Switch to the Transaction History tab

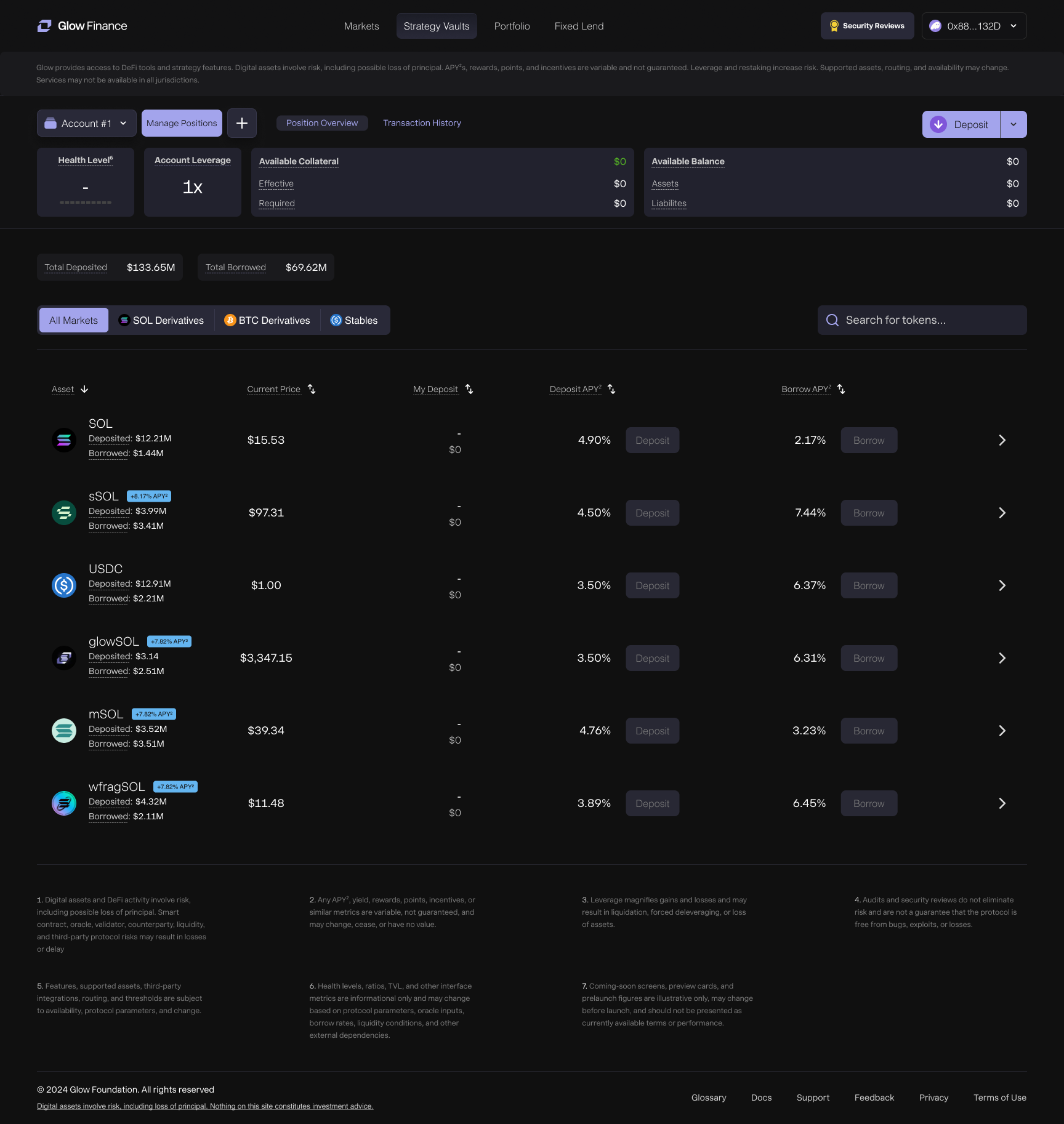[422, 123]
